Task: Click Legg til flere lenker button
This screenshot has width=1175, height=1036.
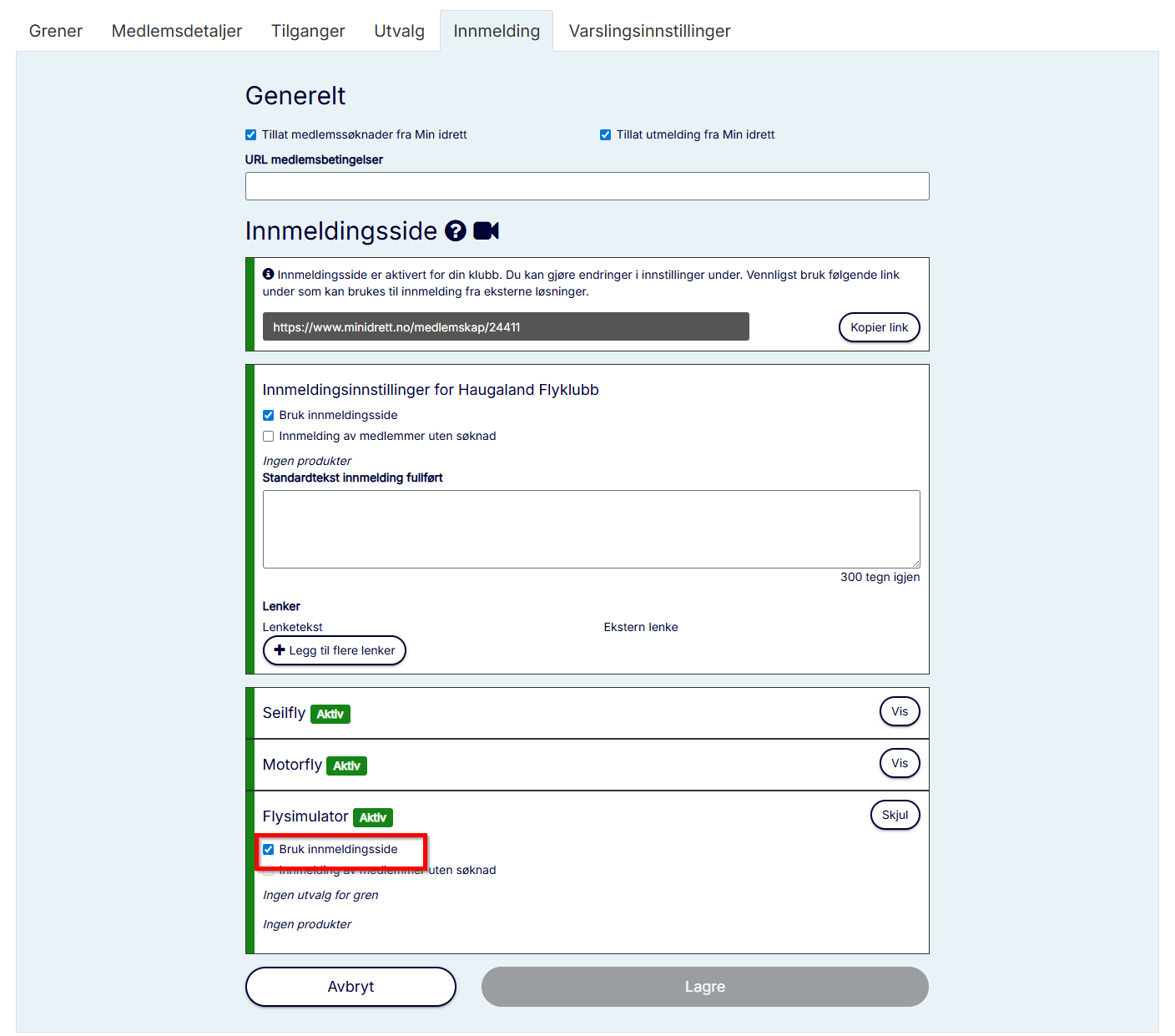Action: coord(335,651)
